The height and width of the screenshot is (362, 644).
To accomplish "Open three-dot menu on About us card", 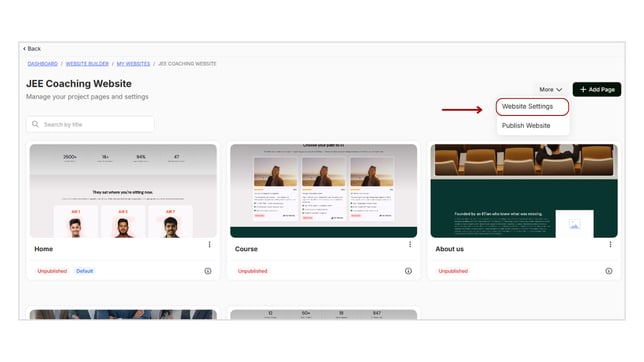I will (610, 244).
